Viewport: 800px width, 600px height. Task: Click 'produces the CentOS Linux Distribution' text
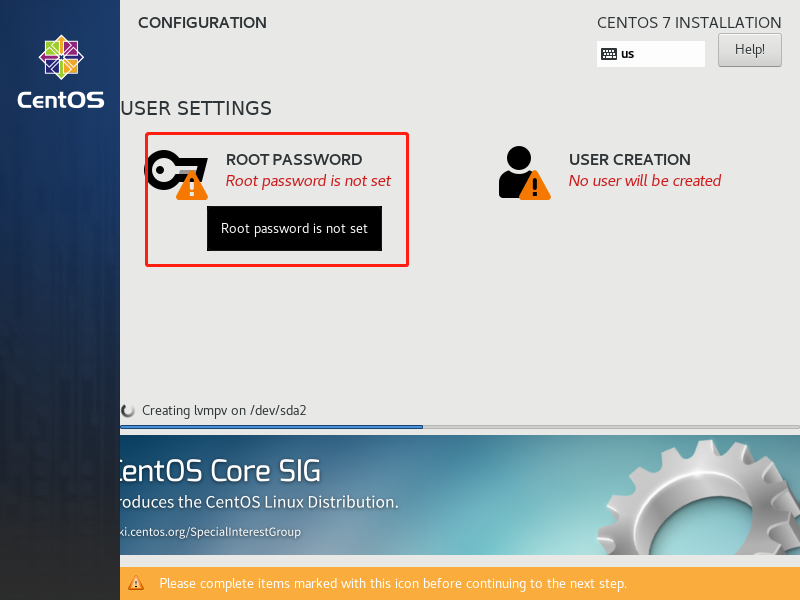(x=259, y=502)
